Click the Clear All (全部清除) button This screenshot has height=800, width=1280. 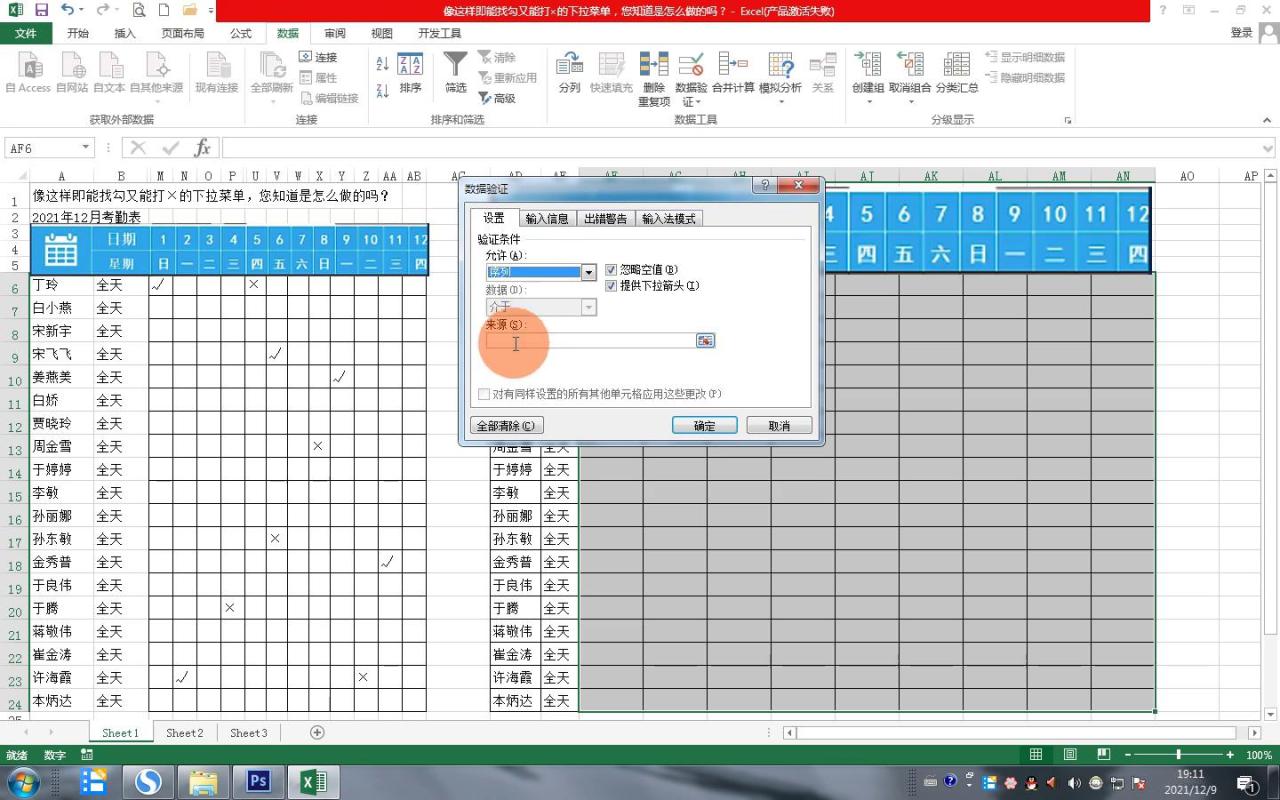(x=506, y=426)
